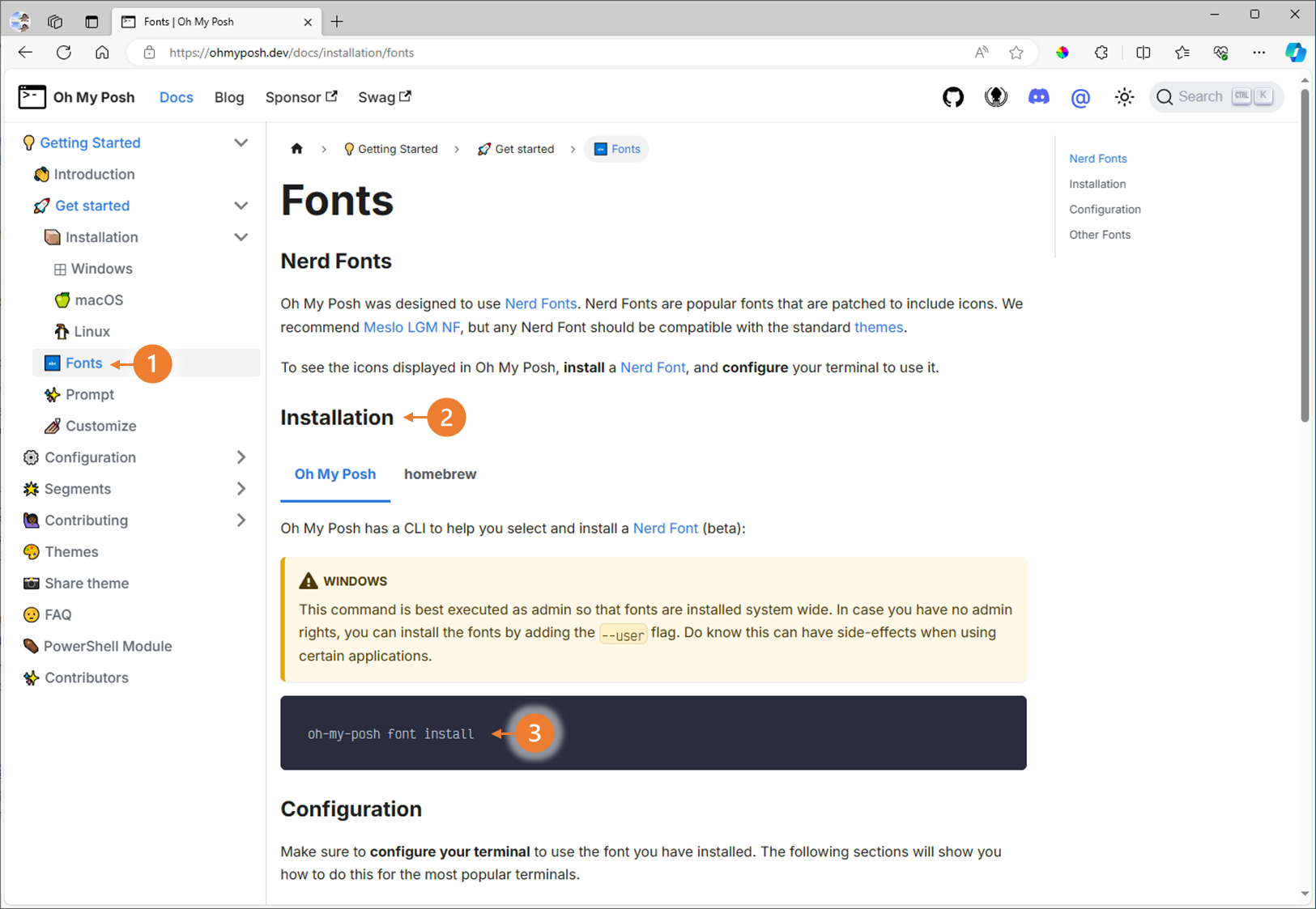Screen dimensions: 1316x909
Task: Open Docs in the top navigation
Action: click(177, 97)
